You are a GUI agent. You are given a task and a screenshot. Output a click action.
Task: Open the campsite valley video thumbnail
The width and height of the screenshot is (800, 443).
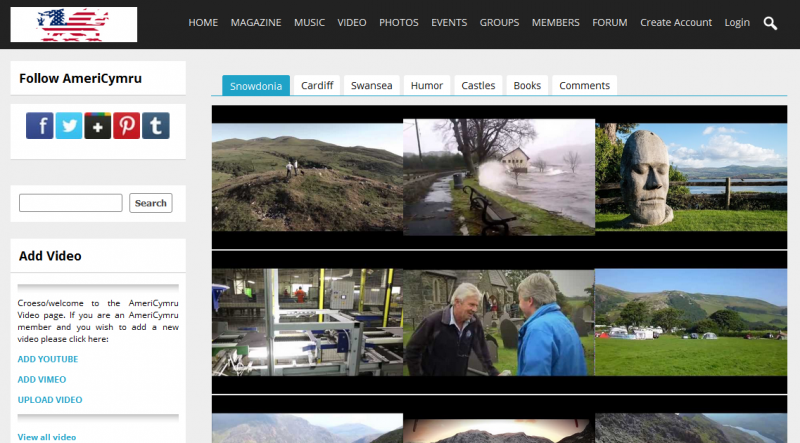pos(691,322)
